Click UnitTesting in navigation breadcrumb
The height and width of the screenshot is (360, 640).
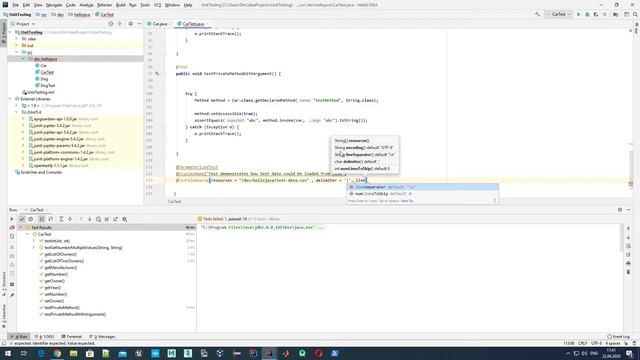tap(20, 15)
